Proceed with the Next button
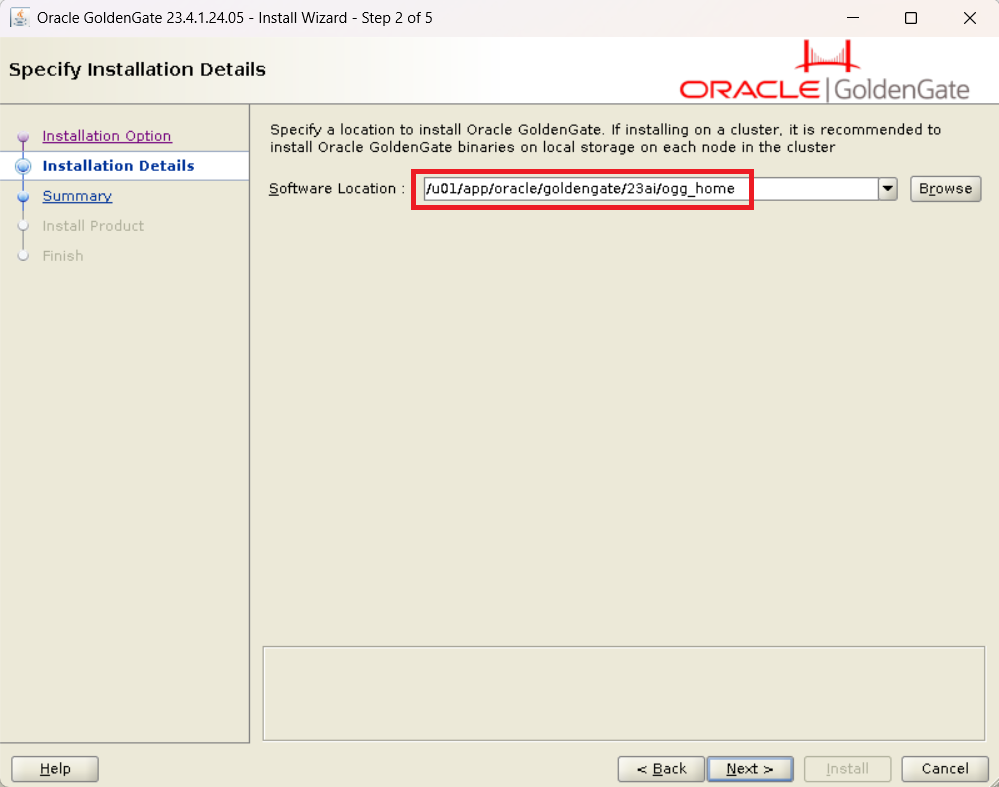This screenshot has width=999, height=787. tap(749, 769)
